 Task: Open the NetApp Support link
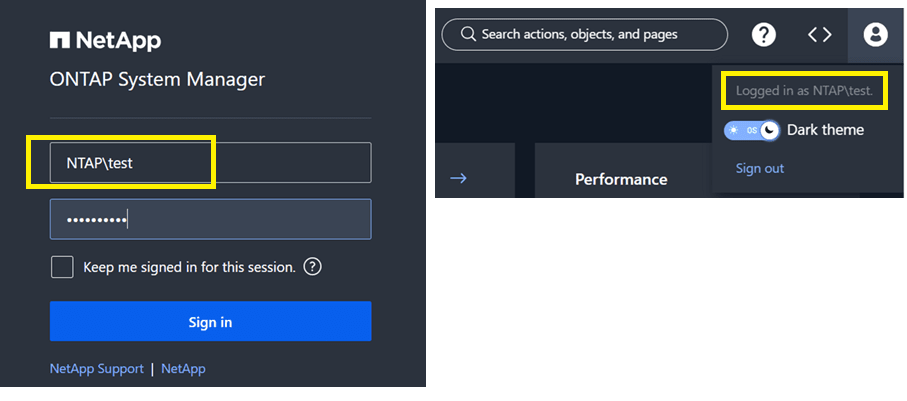pos(97,369)
